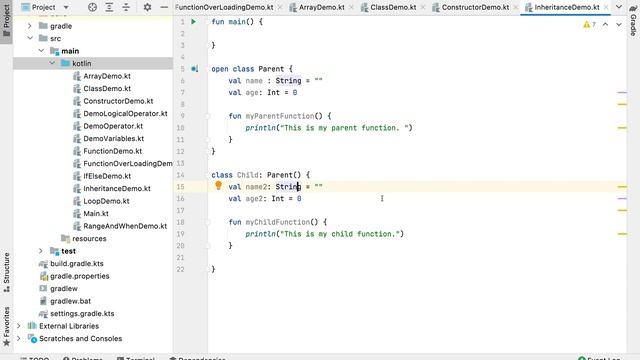Select DemoVariables.kt file

(113, 138)
